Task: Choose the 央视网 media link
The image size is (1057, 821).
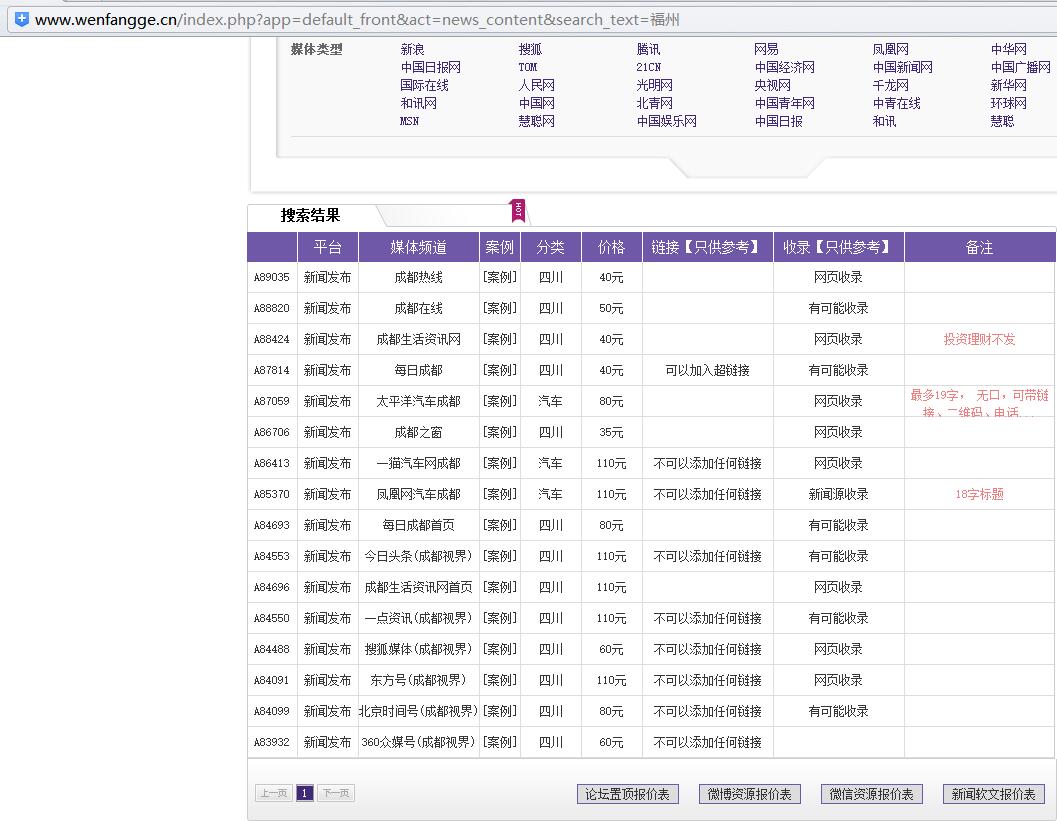Action: click(773, 86)
